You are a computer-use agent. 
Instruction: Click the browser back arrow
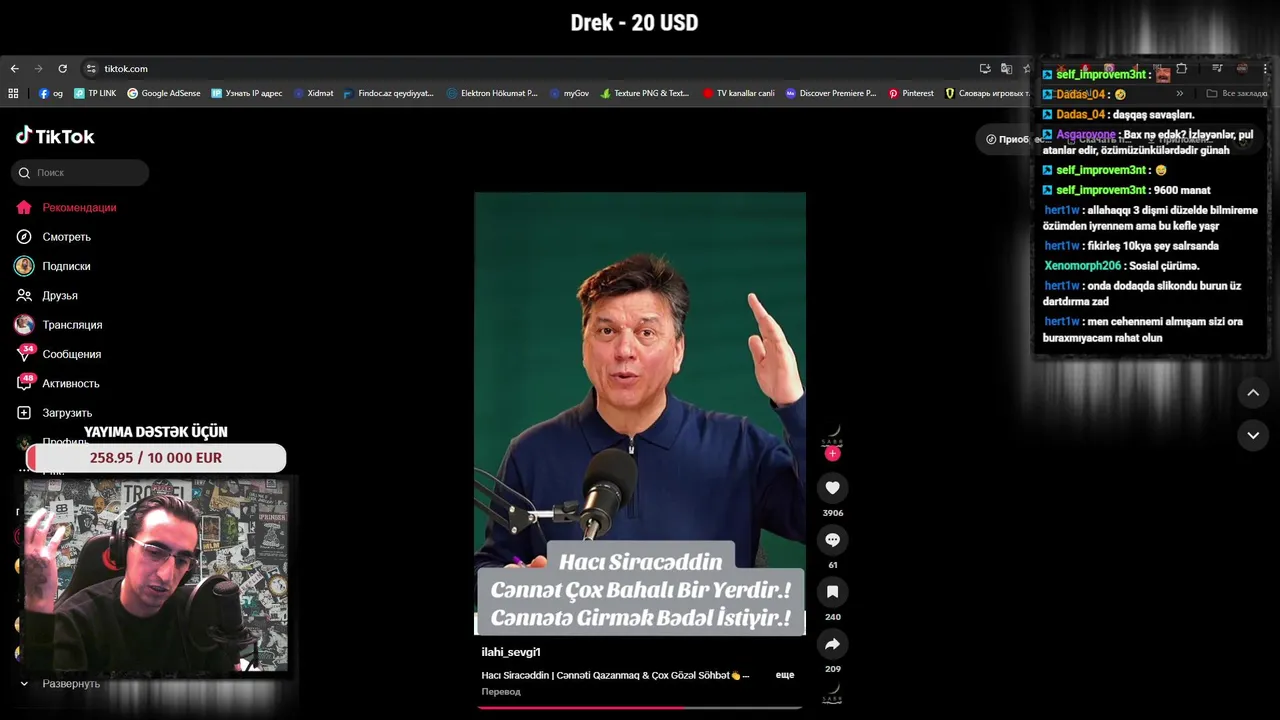14,69
